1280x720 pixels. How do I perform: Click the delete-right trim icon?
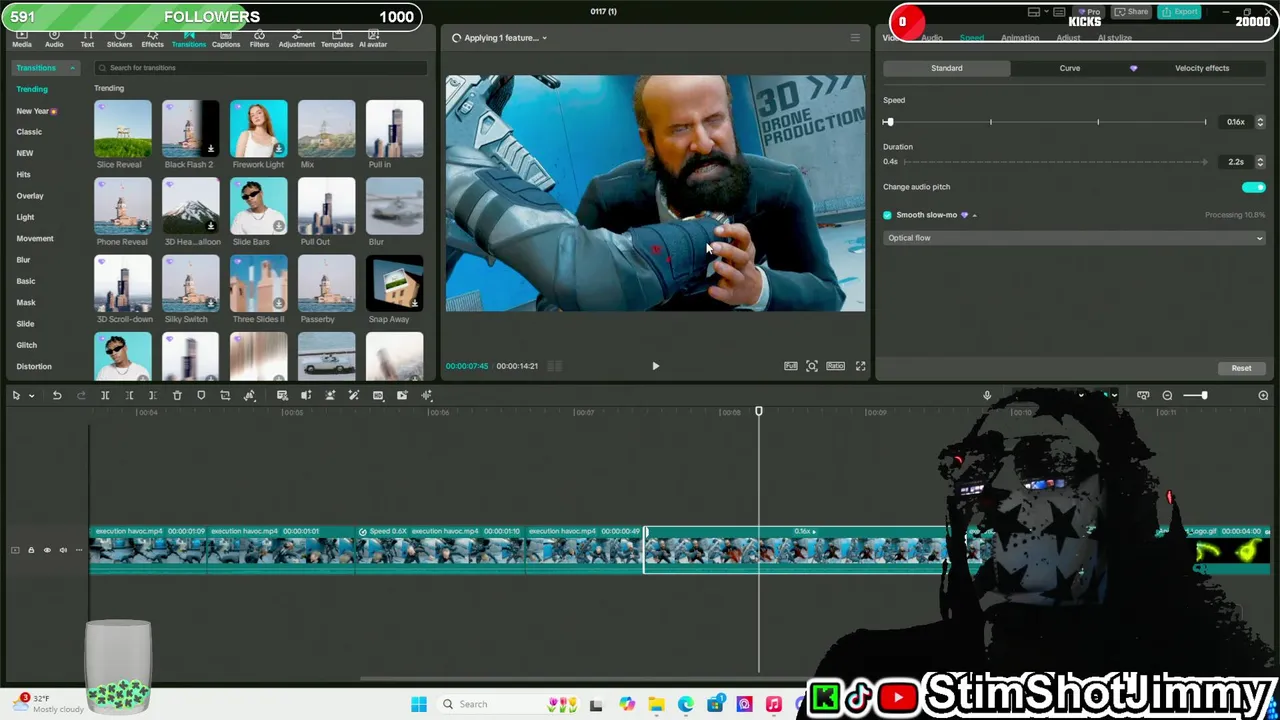[x=153, y=396]
